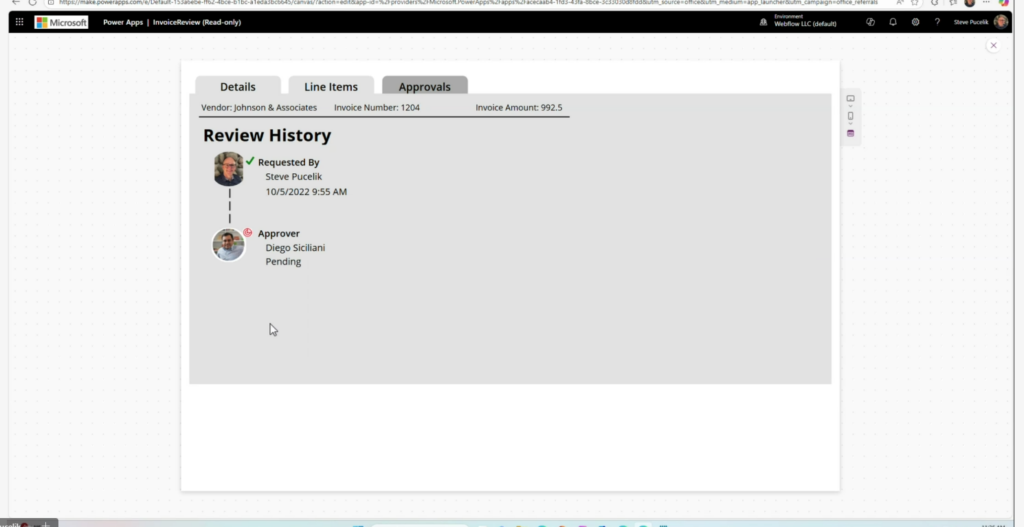
Task: Close the app preview with X
Action: [993, 45]
